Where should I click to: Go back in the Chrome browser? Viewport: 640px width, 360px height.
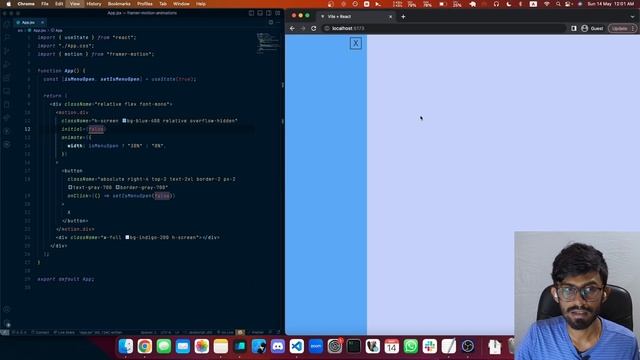pos(292,28)
